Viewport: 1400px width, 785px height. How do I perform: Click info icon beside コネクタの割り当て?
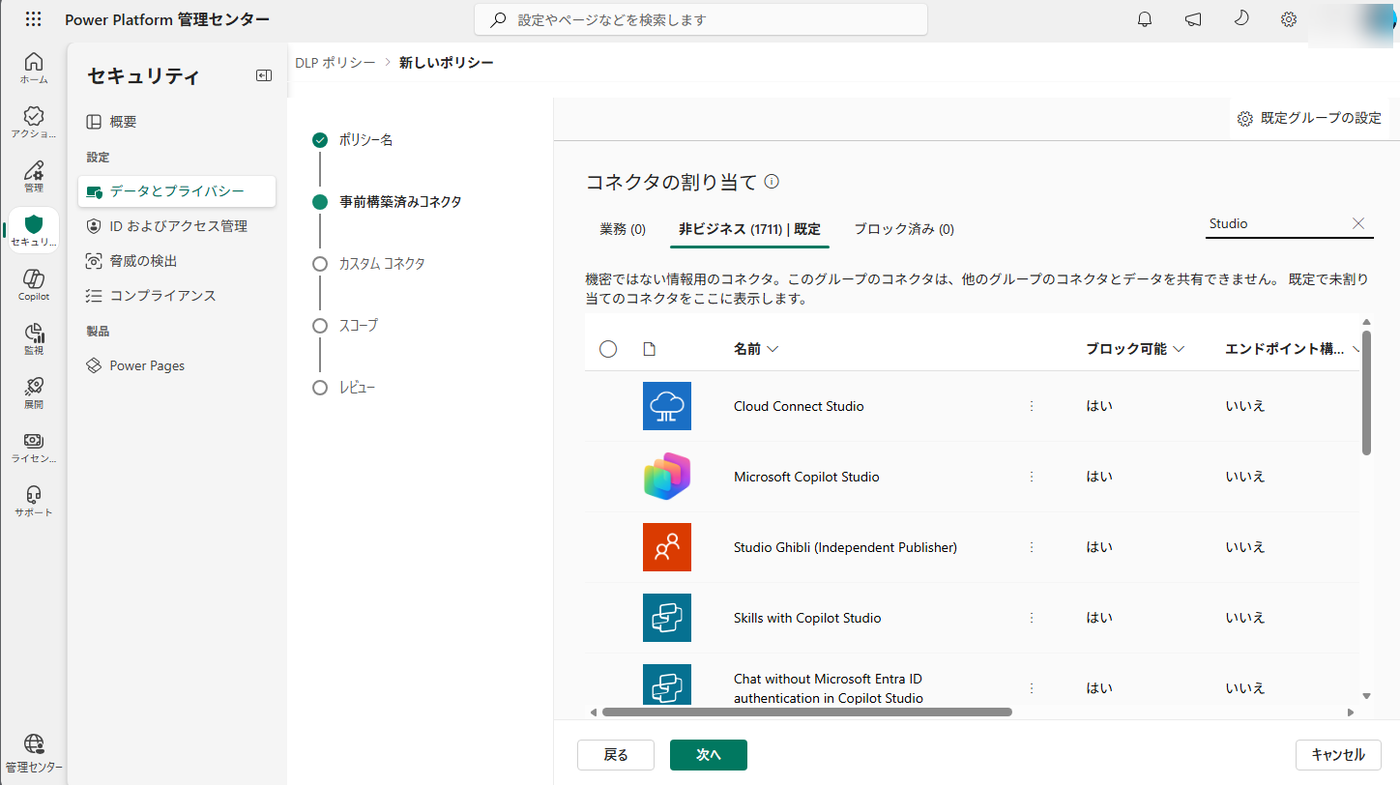click(771, 182)
